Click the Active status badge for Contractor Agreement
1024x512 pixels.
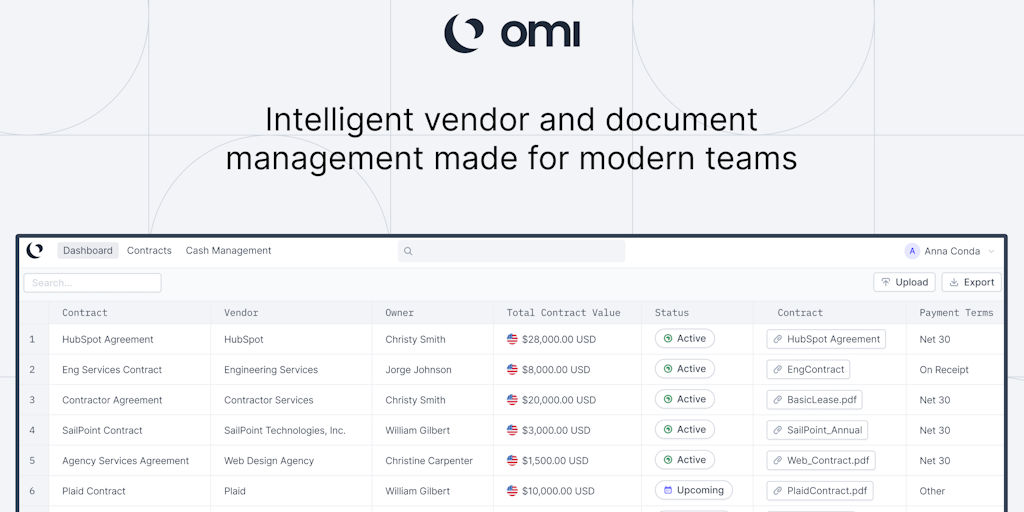685,399
